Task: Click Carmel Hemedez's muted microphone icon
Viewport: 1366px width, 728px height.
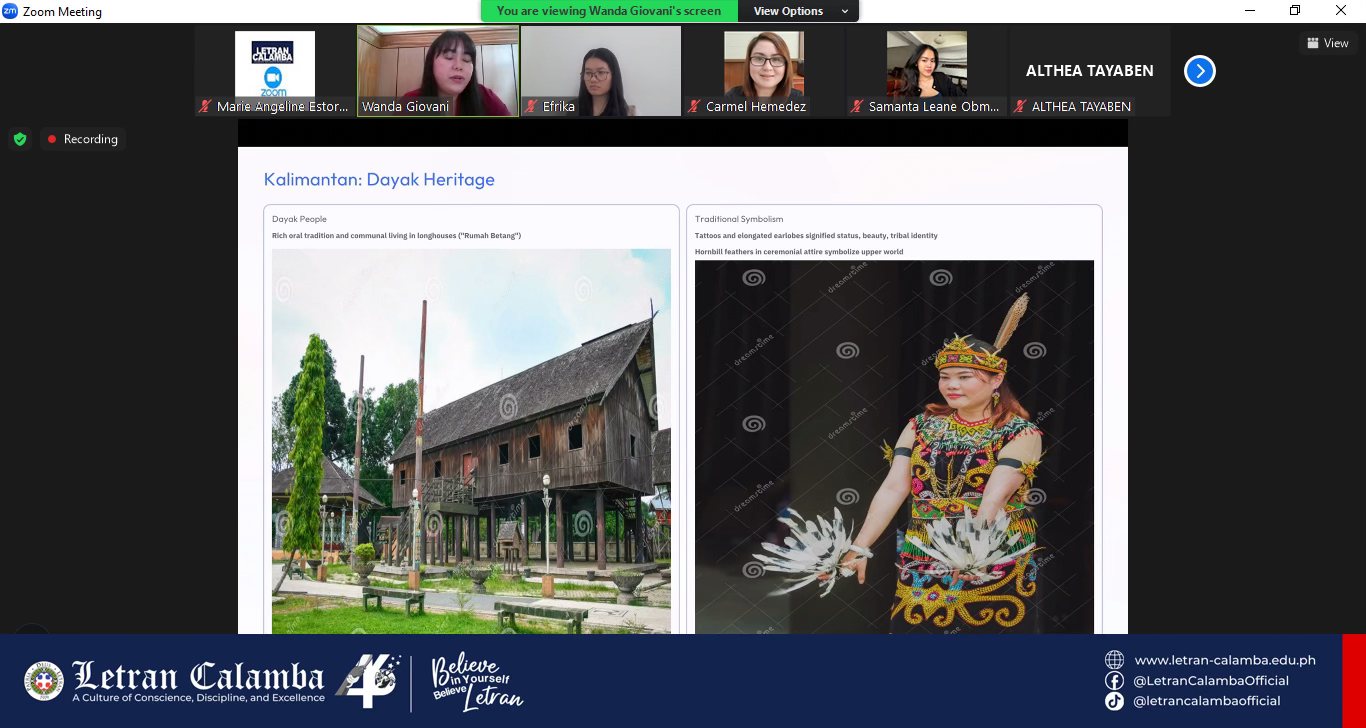Action: (694, 106)
